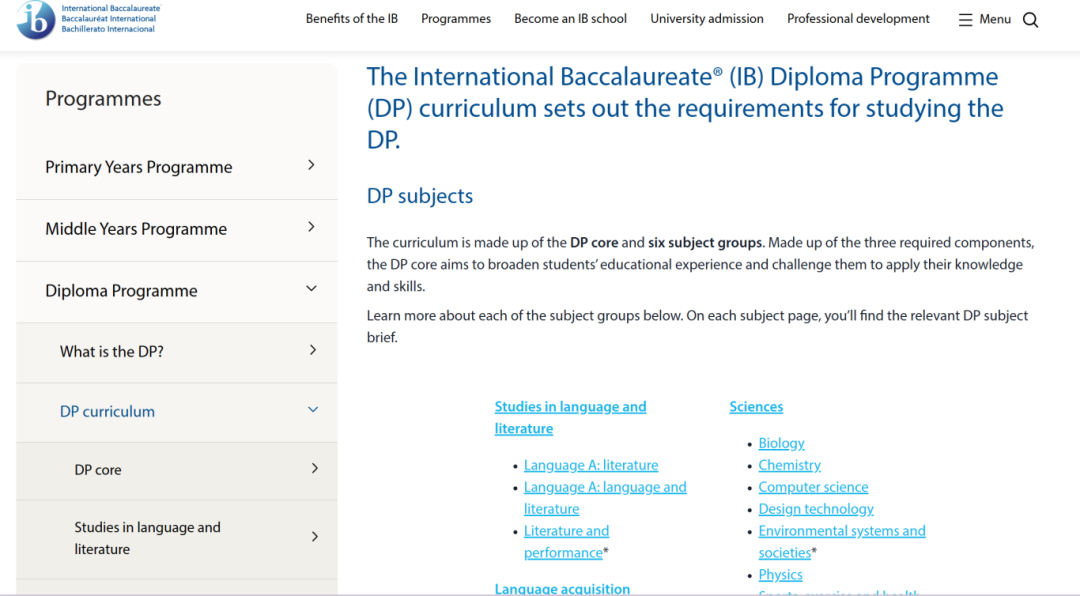This screenshot has height=596, width=1080.
Task: Open the Sciences group heading link
Action: [x=756, y=407]
